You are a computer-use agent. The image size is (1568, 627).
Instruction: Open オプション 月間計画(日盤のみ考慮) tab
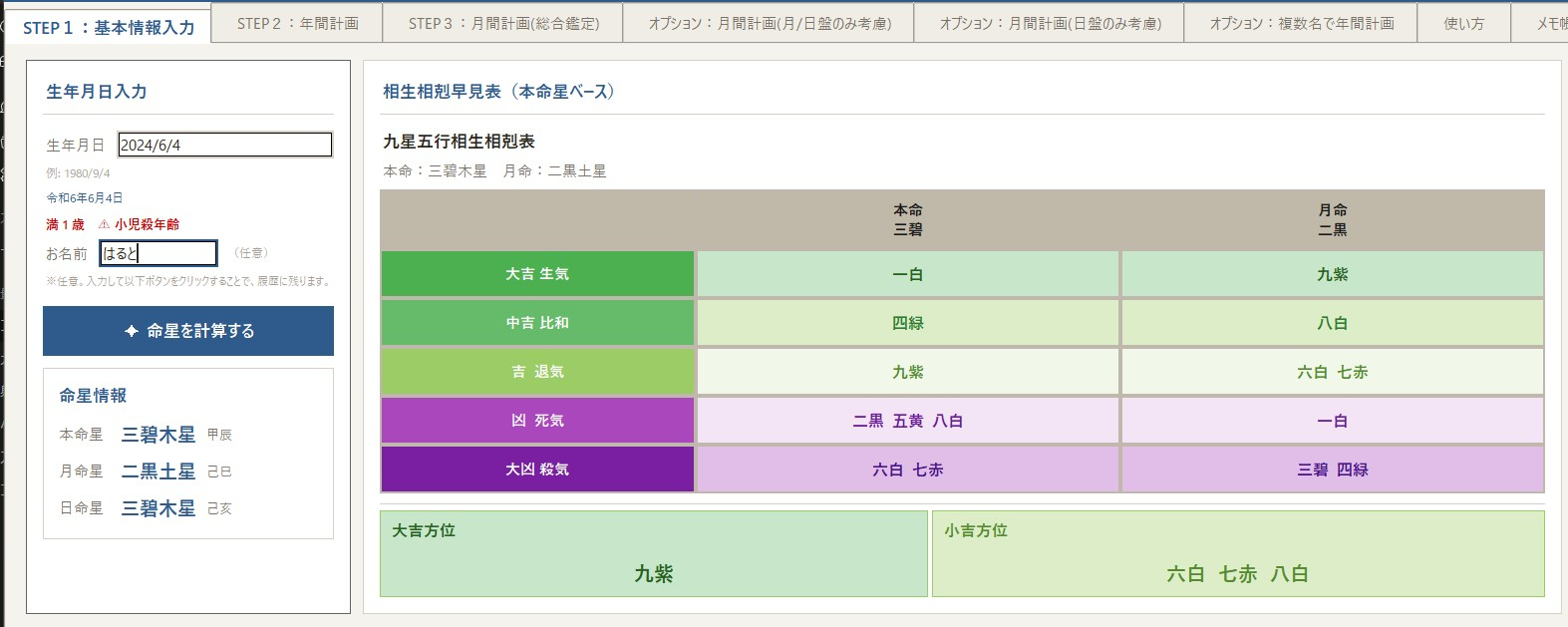(1050, 23)
